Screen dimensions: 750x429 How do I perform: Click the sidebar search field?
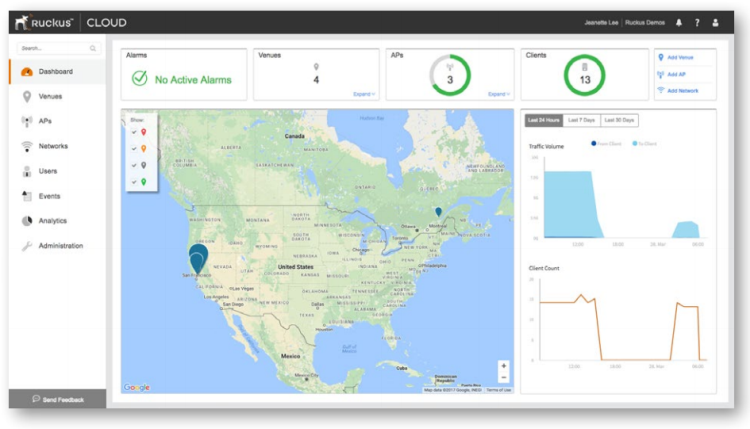[55, 48]
